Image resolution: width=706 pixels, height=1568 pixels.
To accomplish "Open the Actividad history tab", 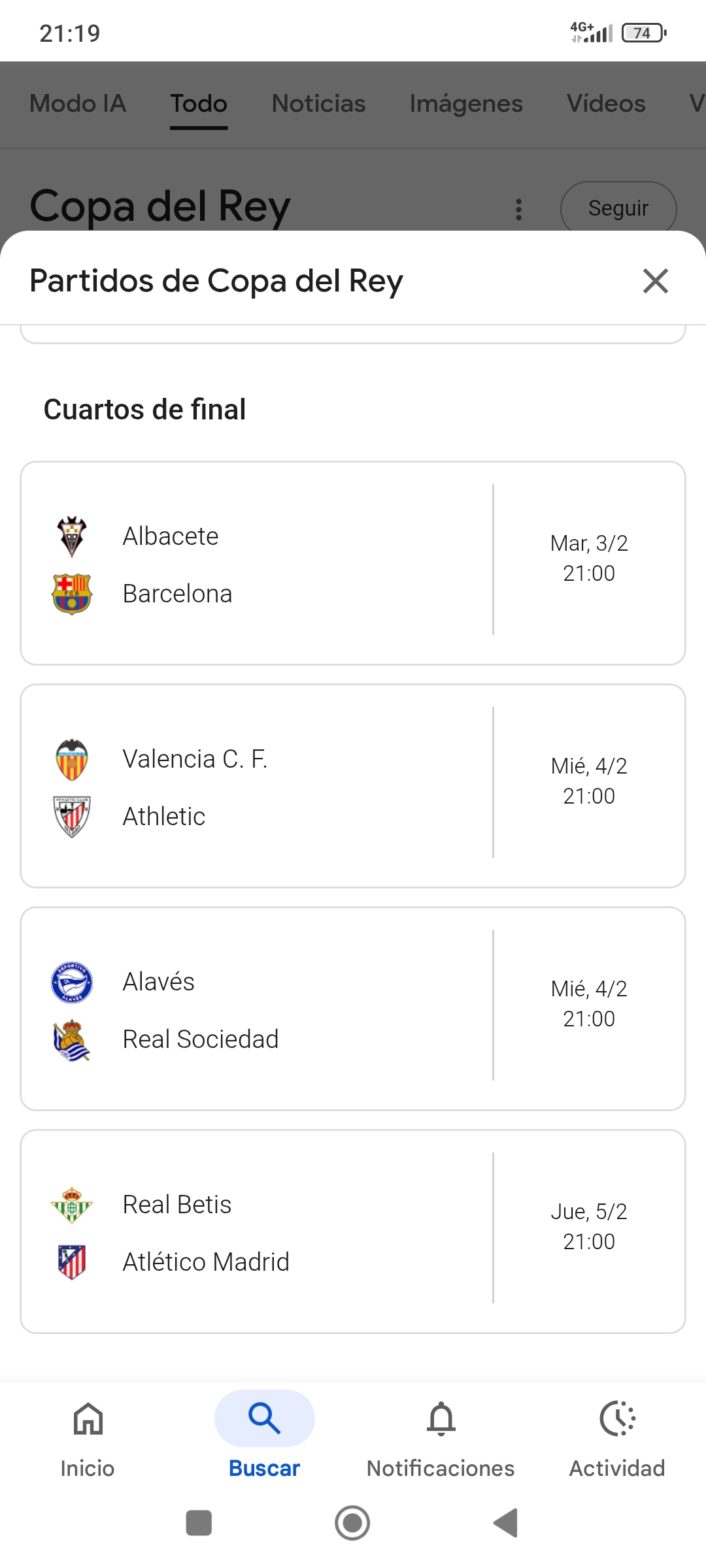I will 617,1434.
